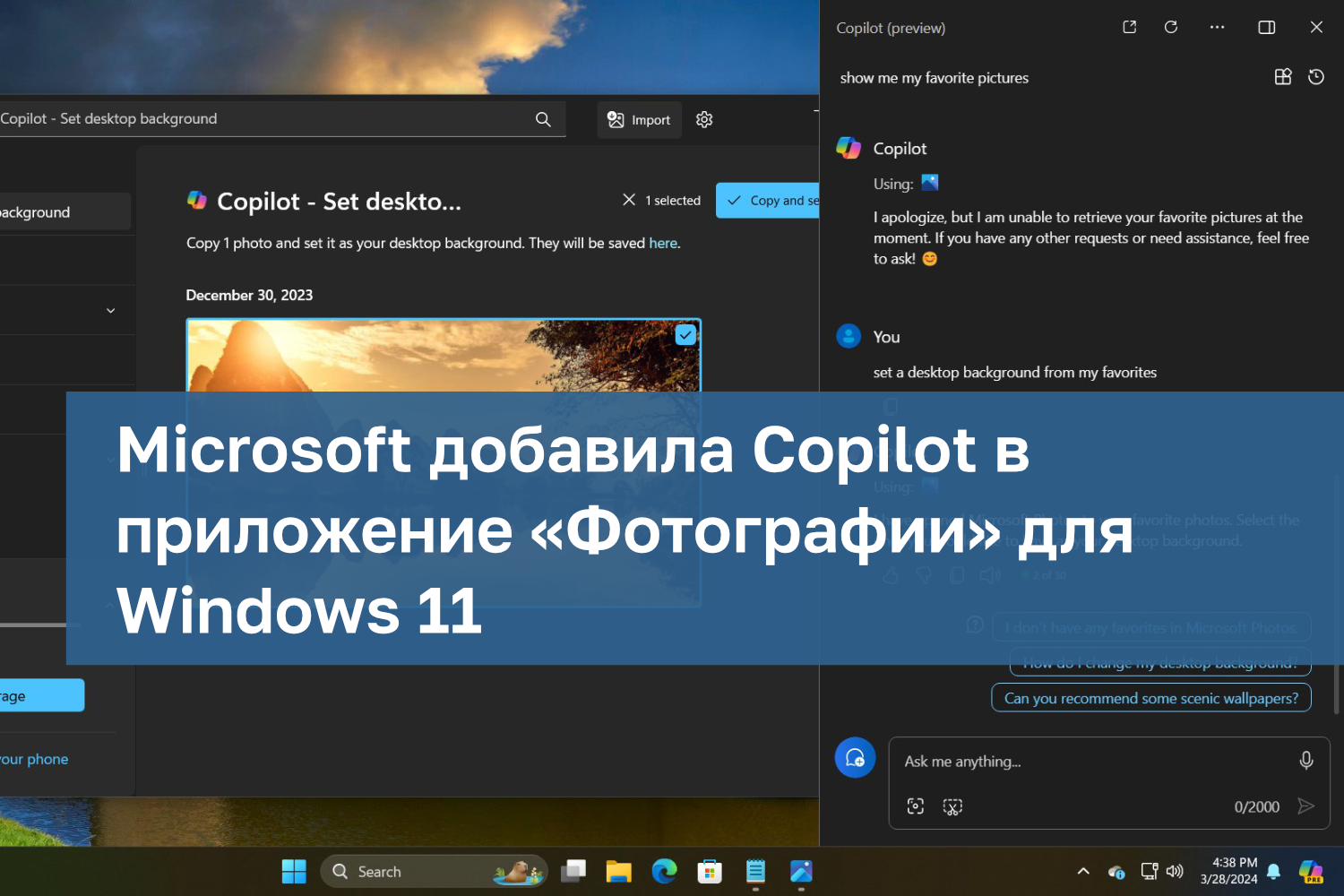Open the Copilot plugins icon
The image size is (1344, 896).
tap(1283, 77)
